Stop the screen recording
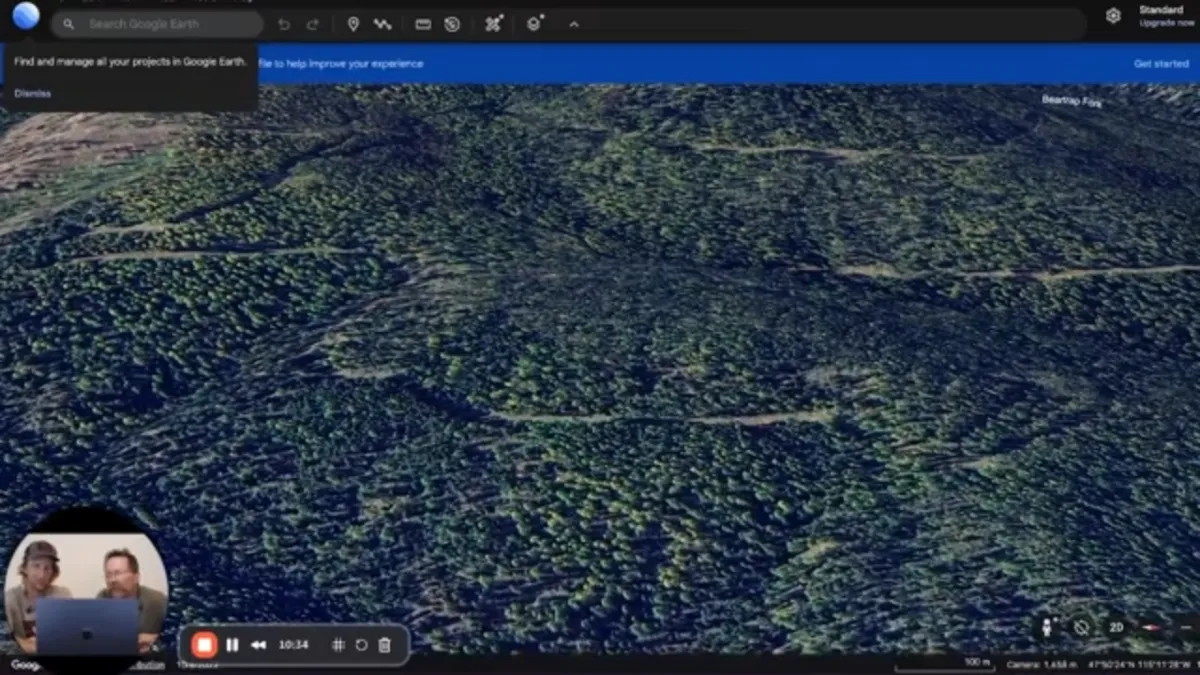The height and width of the screenshot is (675, 1200). click(x=204, y=645)
